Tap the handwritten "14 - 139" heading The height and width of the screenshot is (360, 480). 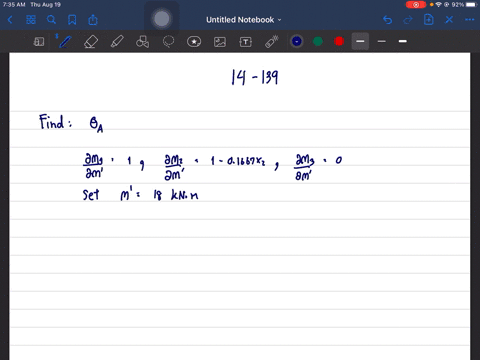255,77
